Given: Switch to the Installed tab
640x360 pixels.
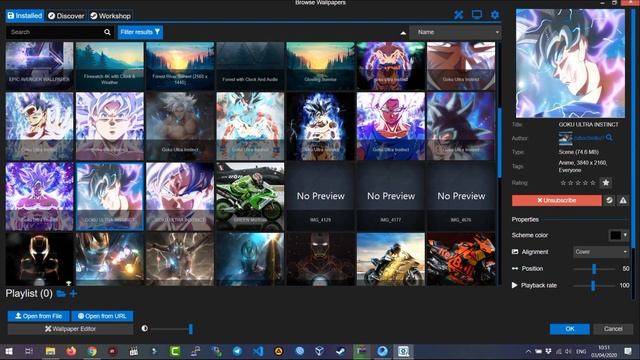Looking at the screenshot, I should click(x=25, y=16).
